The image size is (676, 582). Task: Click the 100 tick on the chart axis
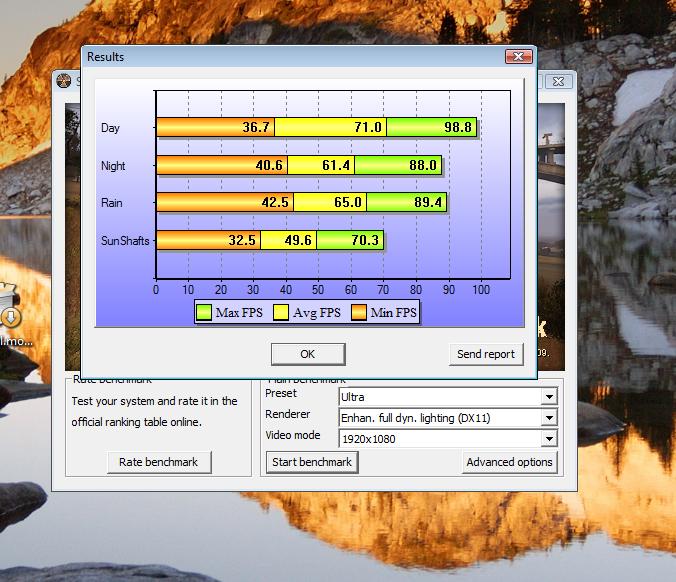click(x=481, y=289)
